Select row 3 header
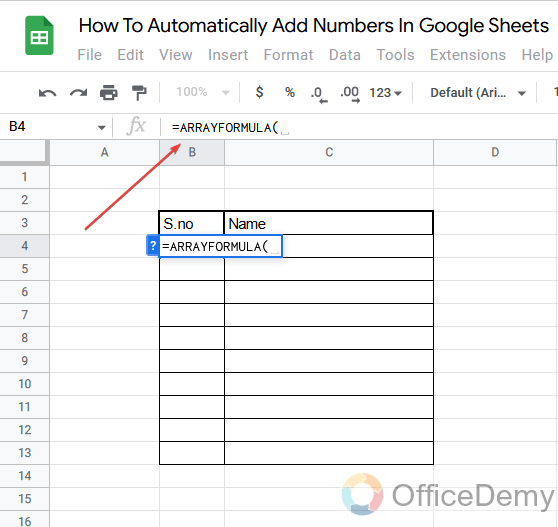The height and width of the screenshot is (527, 558). coord(24,223)
